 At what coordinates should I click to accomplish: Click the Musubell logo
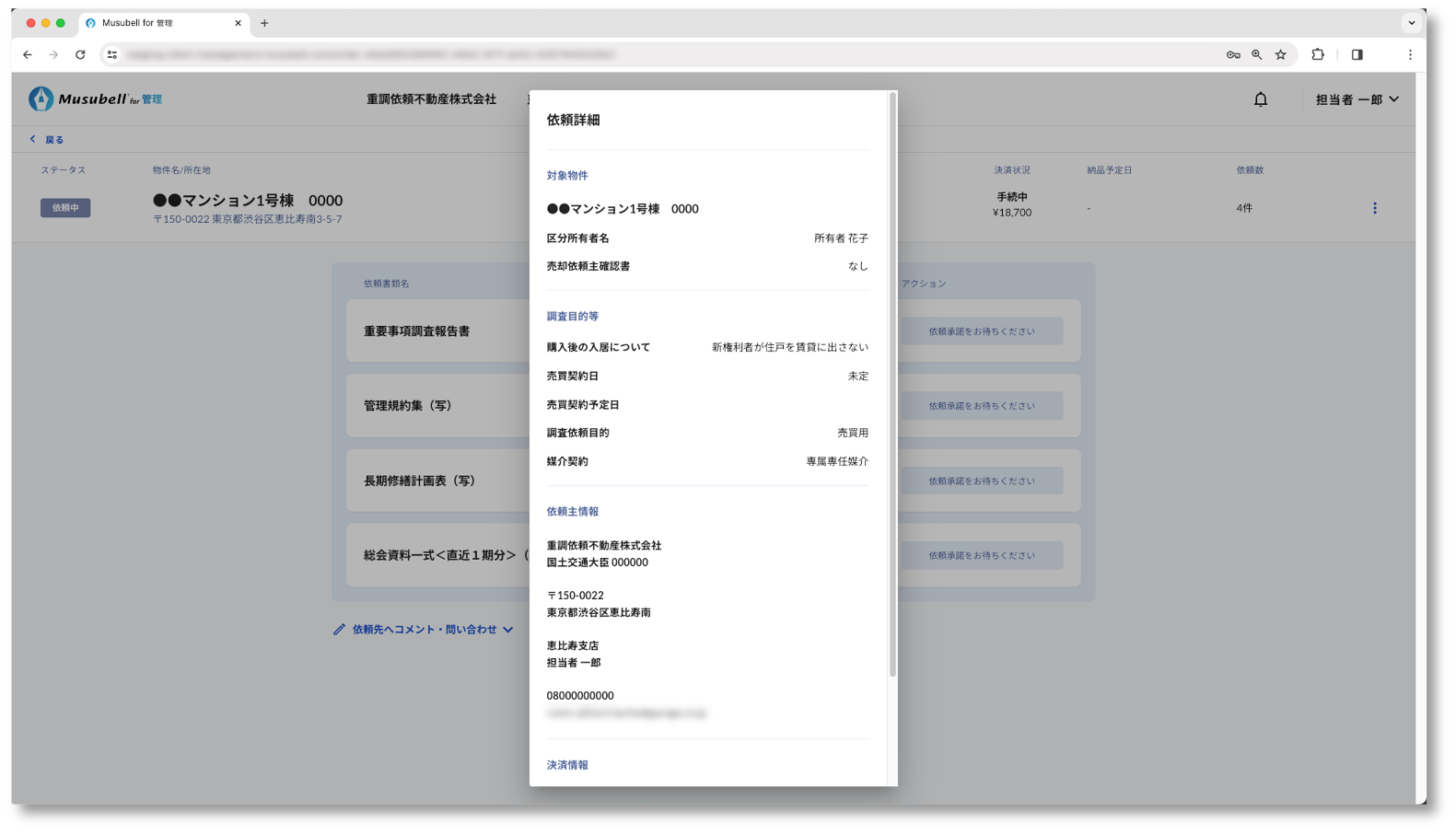[x=95, y=99]
